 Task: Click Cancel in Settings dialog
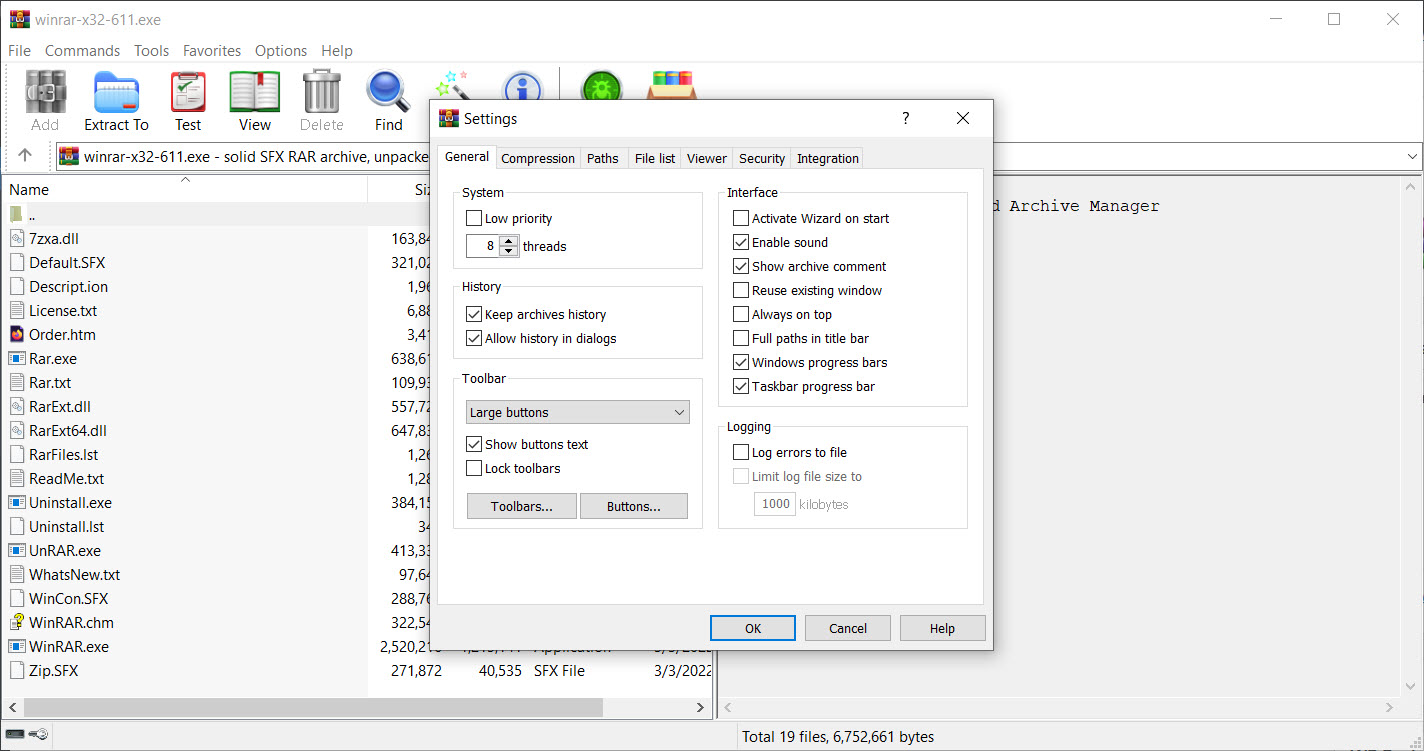(x=848, y=628)
